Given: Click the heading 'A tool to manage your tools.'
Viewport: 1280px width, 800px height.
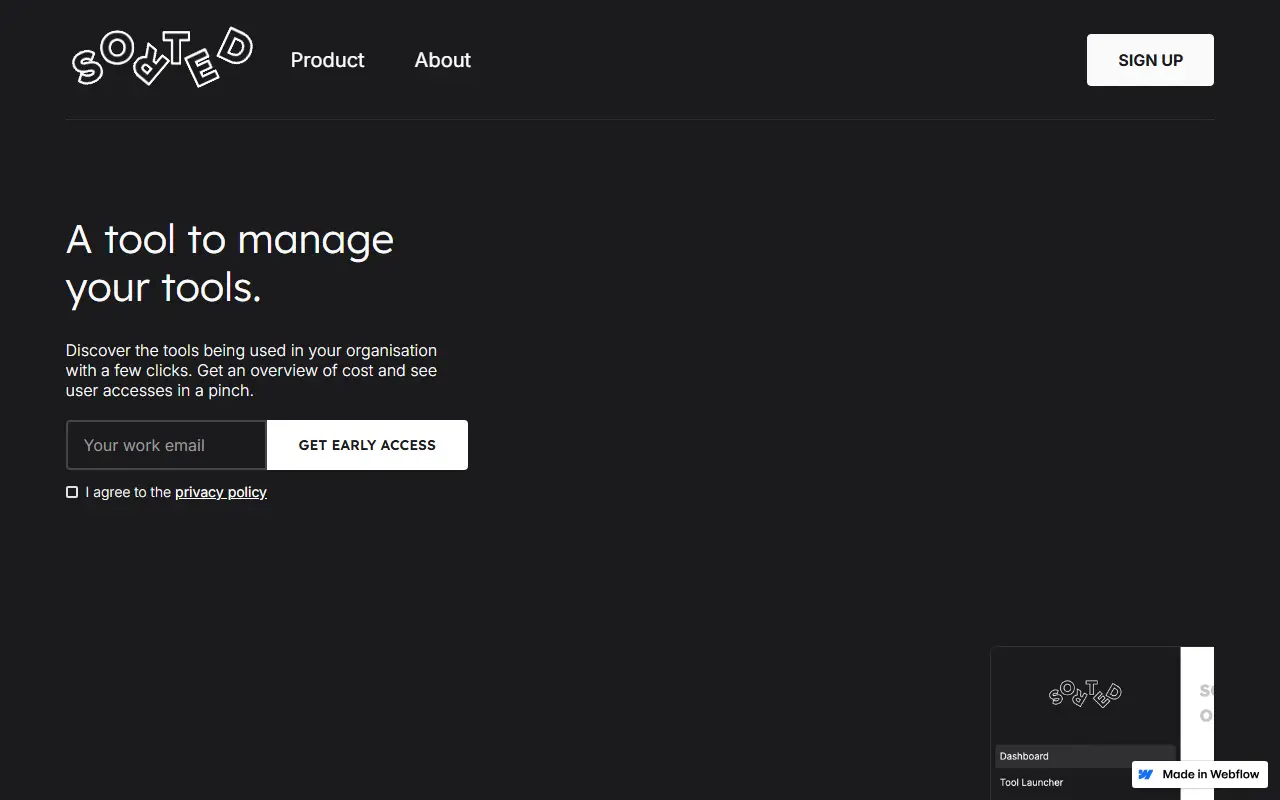Looking at the screenshot, I should [230, 263].
